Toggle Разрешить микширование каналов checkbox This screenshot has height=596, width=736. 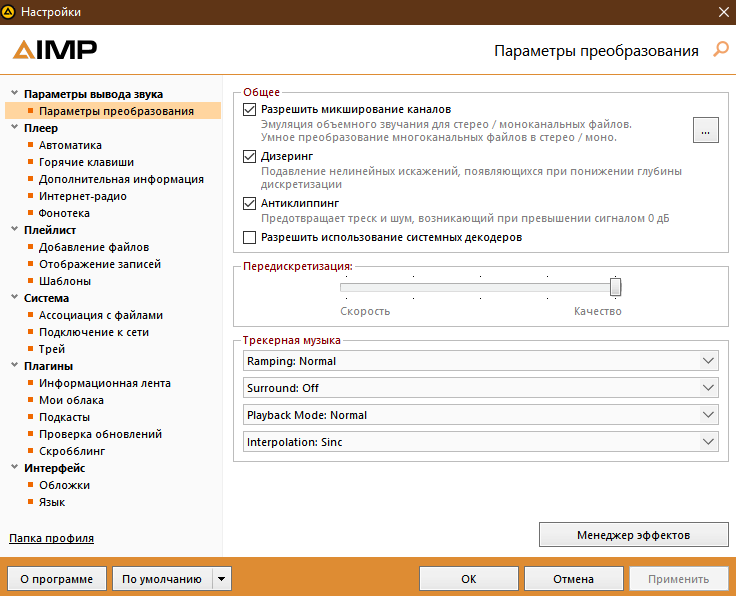coord(250,109)
